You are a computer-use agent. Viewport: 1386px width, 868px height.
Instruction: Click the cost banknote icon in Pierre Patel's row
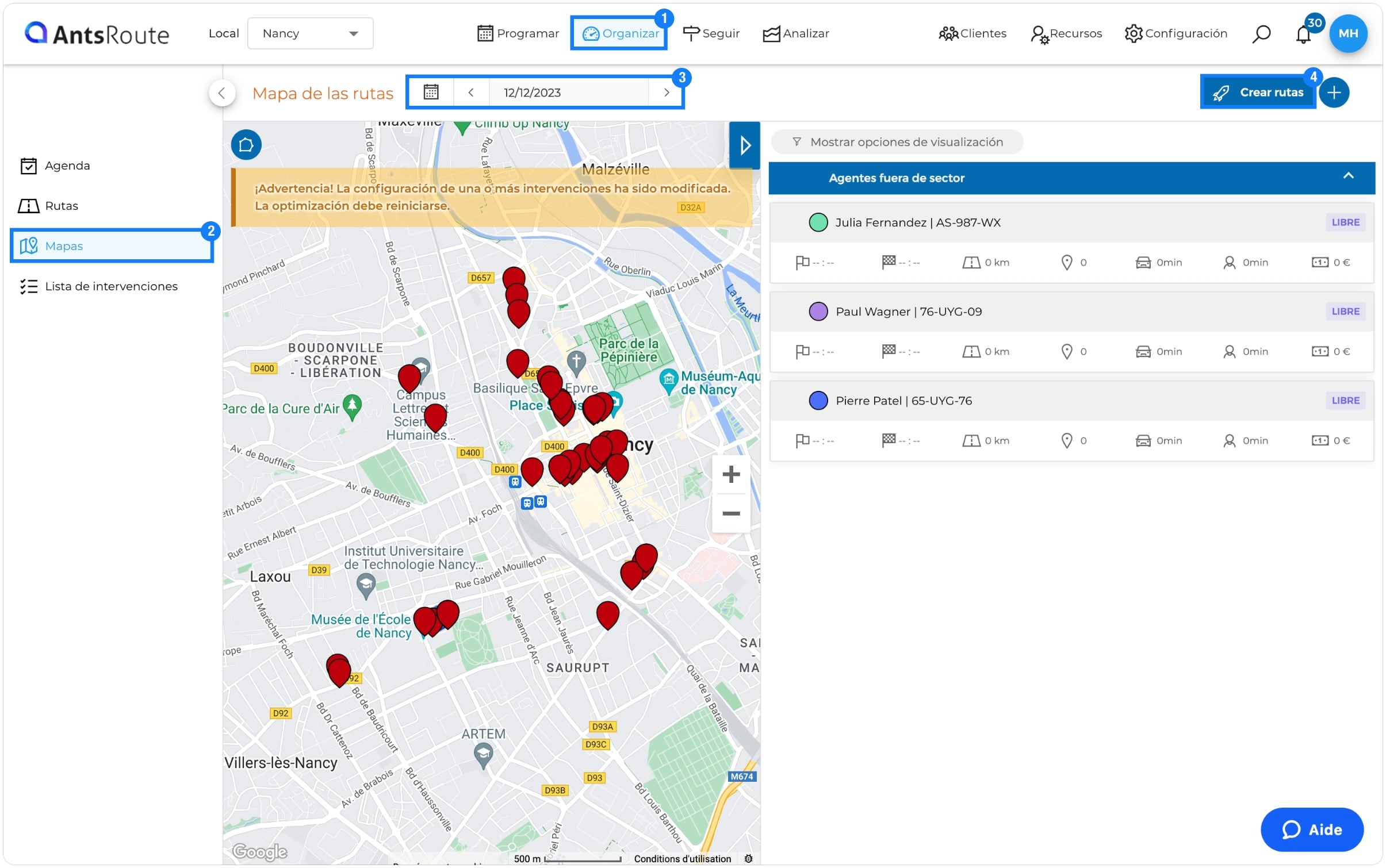pos(1319,441)
